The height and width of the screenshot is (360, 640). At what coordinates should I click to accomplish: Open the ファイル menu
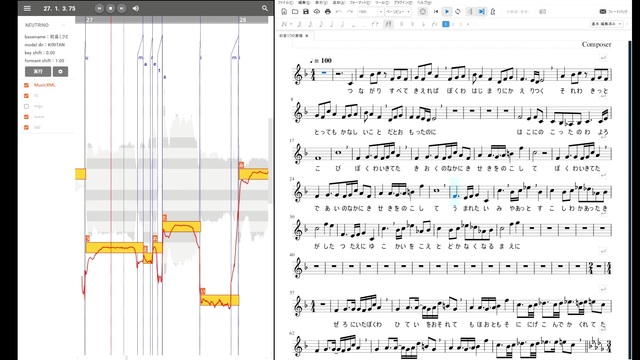tap(286, 2)
